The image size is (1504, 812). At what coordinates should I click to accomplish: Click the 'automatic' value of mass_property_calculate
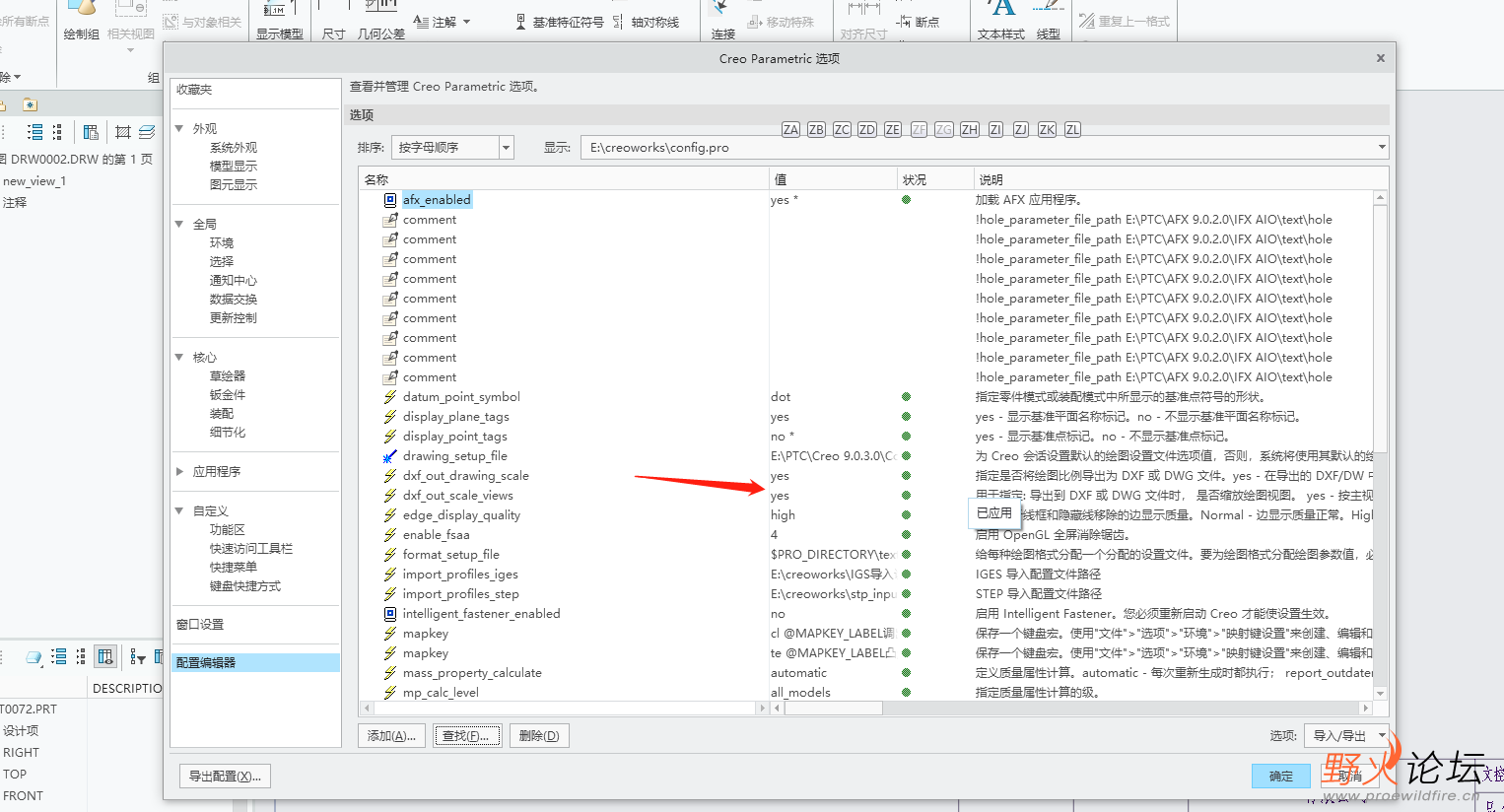coord(798,673)
